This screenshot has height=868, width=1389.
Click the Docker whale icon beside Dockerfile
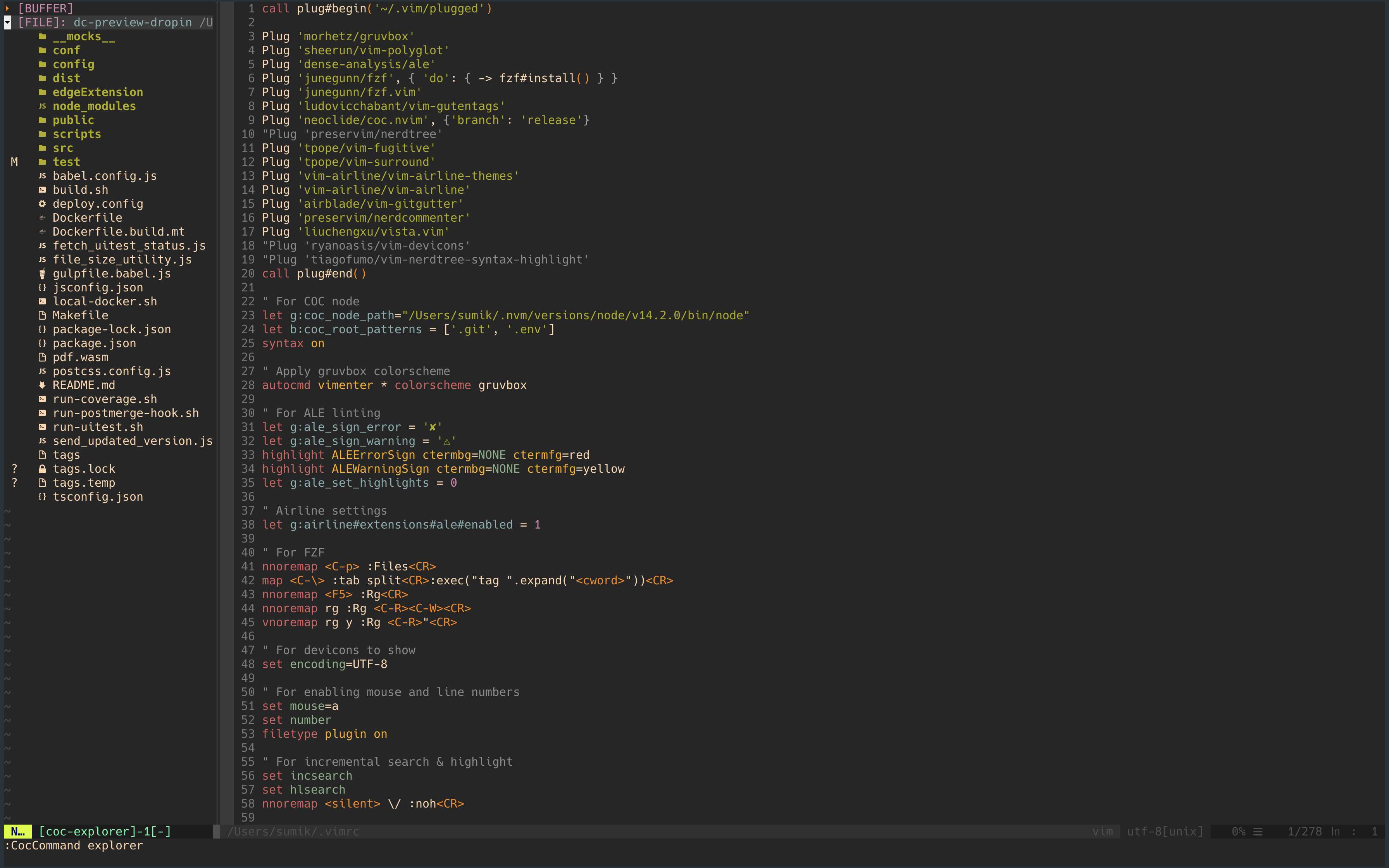(43, 217)
